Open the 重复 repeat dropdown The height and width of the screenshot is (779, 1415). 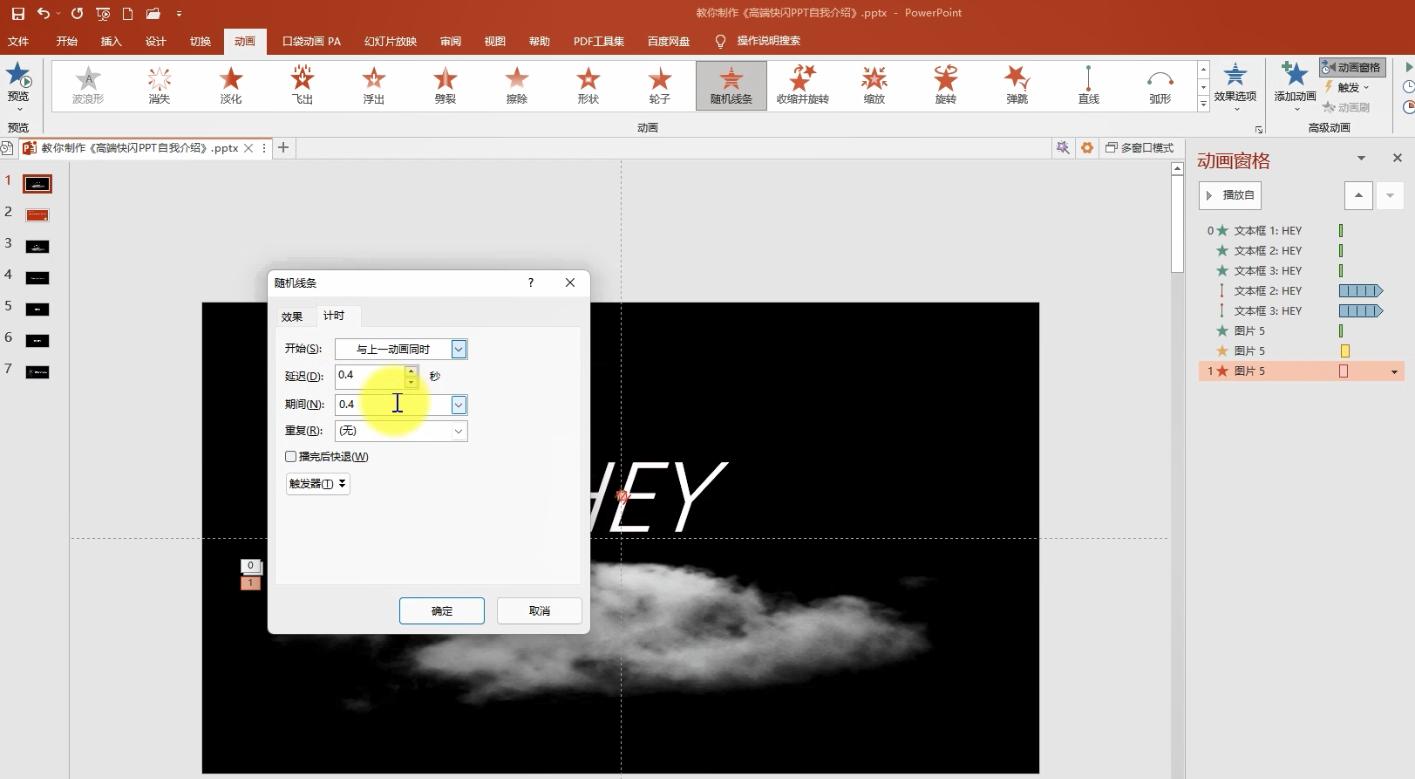tap(458, 431)
